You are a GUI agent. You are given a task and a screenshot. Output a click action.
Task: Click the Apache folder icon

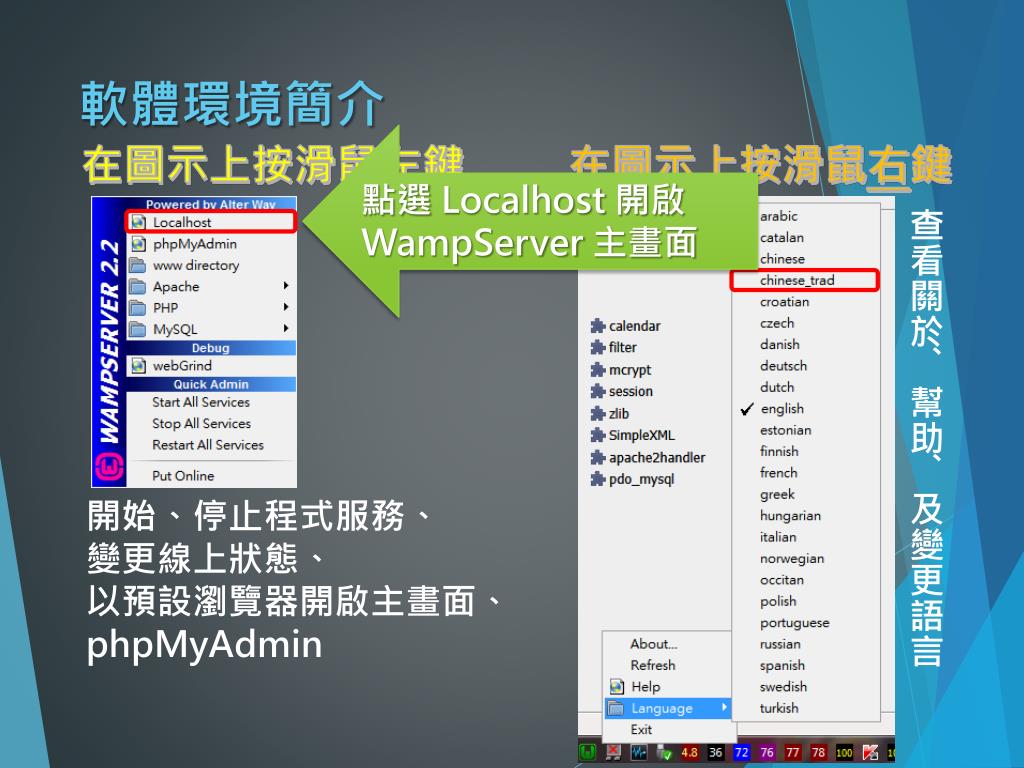click(x=138, y=287)
